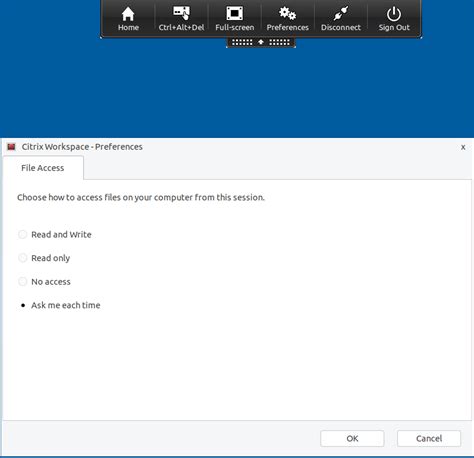Click the 'Citrix Workspace - Preferences' title text

(82, 147)
